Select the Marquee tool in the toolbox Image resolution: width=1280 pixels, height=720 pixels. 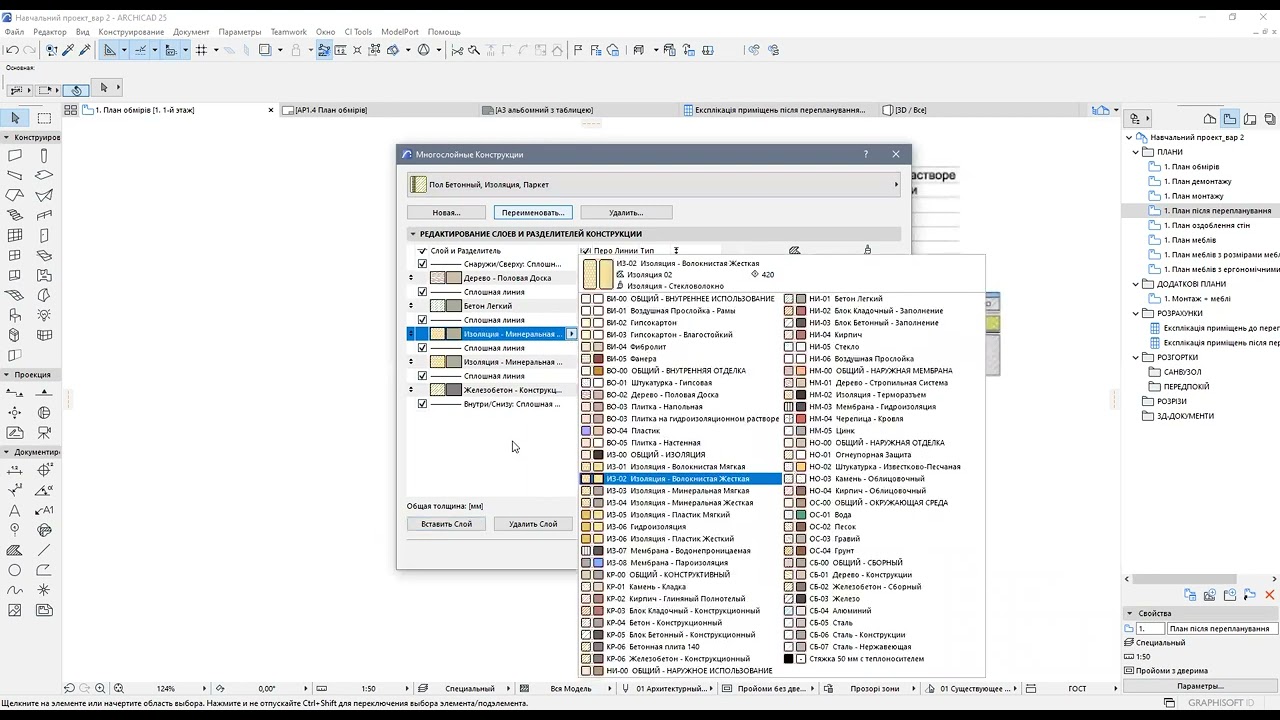[x=44, y=118]
